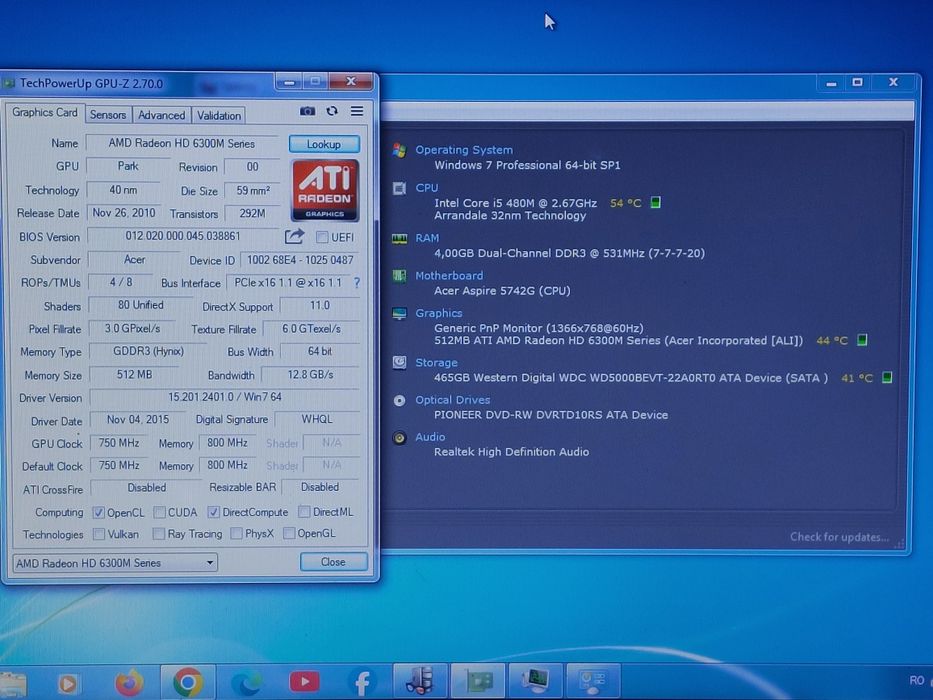Toggle the UEFI checkbox

pyautogui.click(x=322, y=238)
